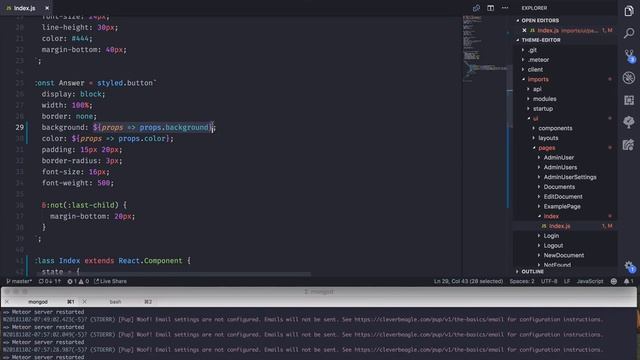This screenshot has height=360, width=640.
Task: Open the Extensions view icon
Action: [629, 100]
